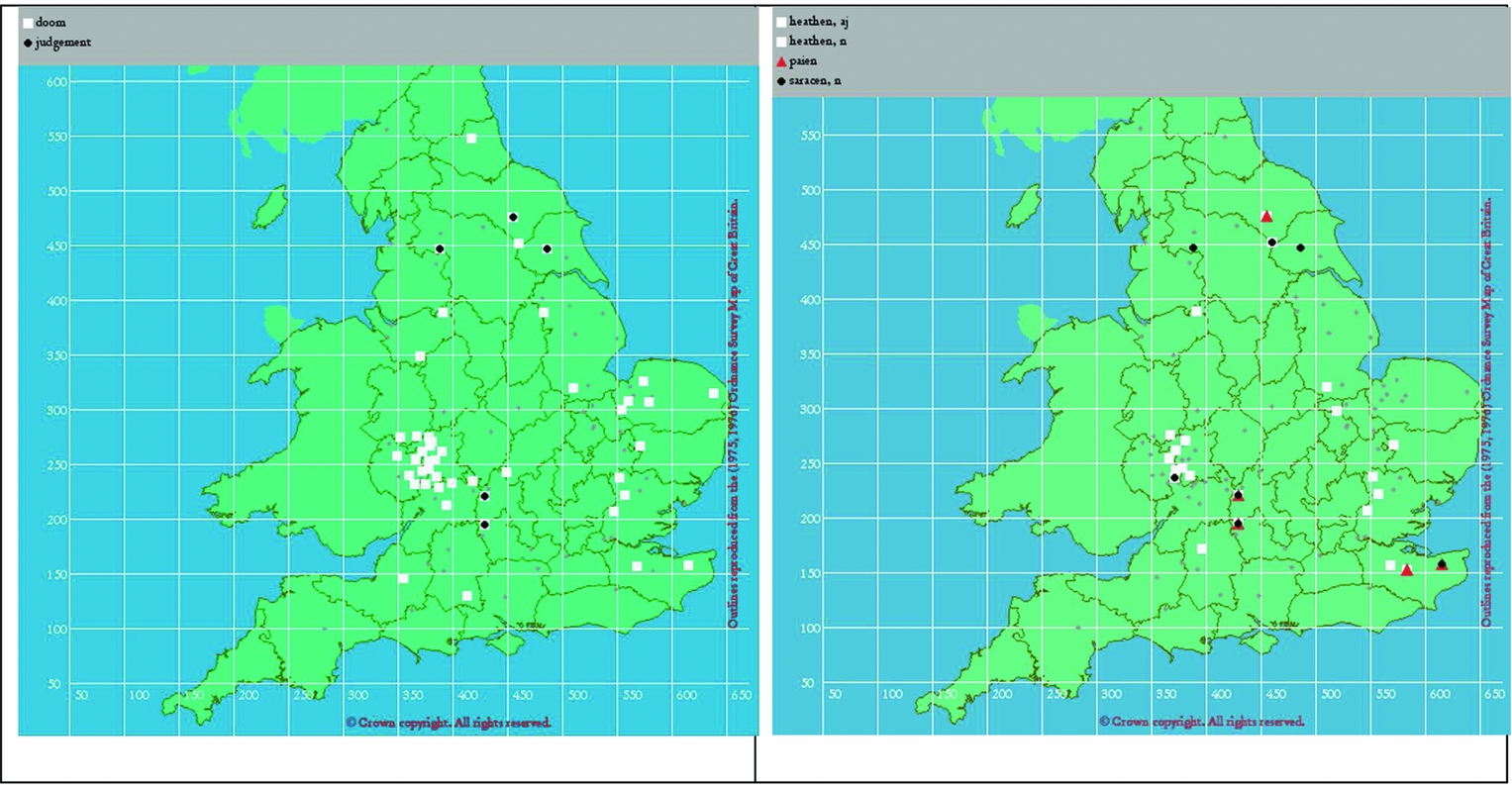The image size is (1512, 789).
Task: Select the black dot saracen legend icon
Action: pos(781,81)
